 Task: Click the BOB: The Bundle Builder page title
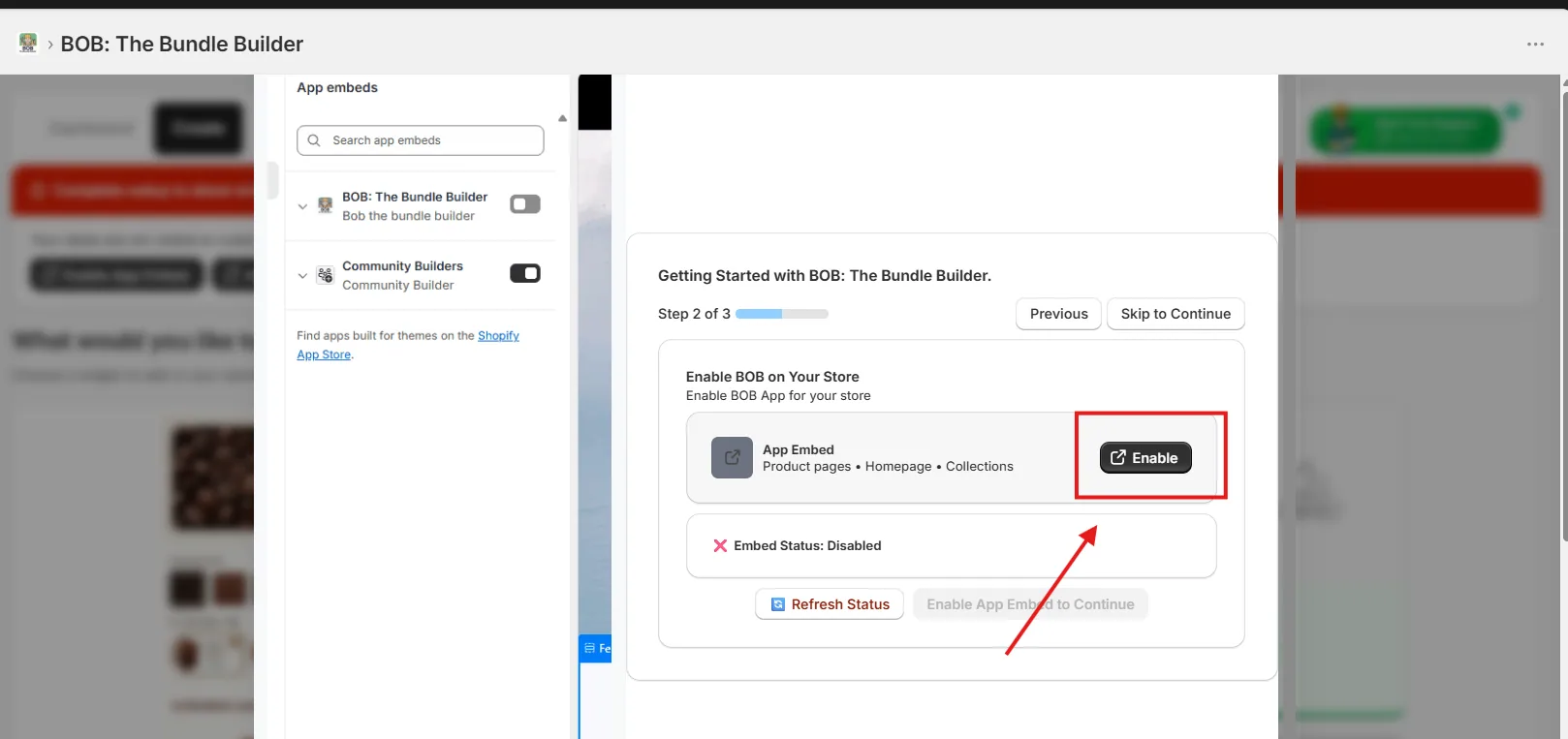[x=182, y=44]
